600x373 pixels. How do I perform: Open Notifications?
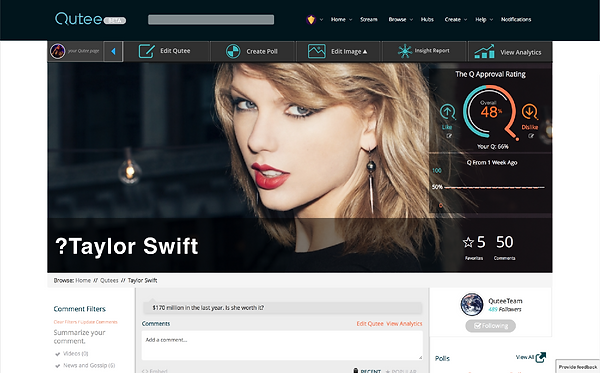click(x=516, y=20)
